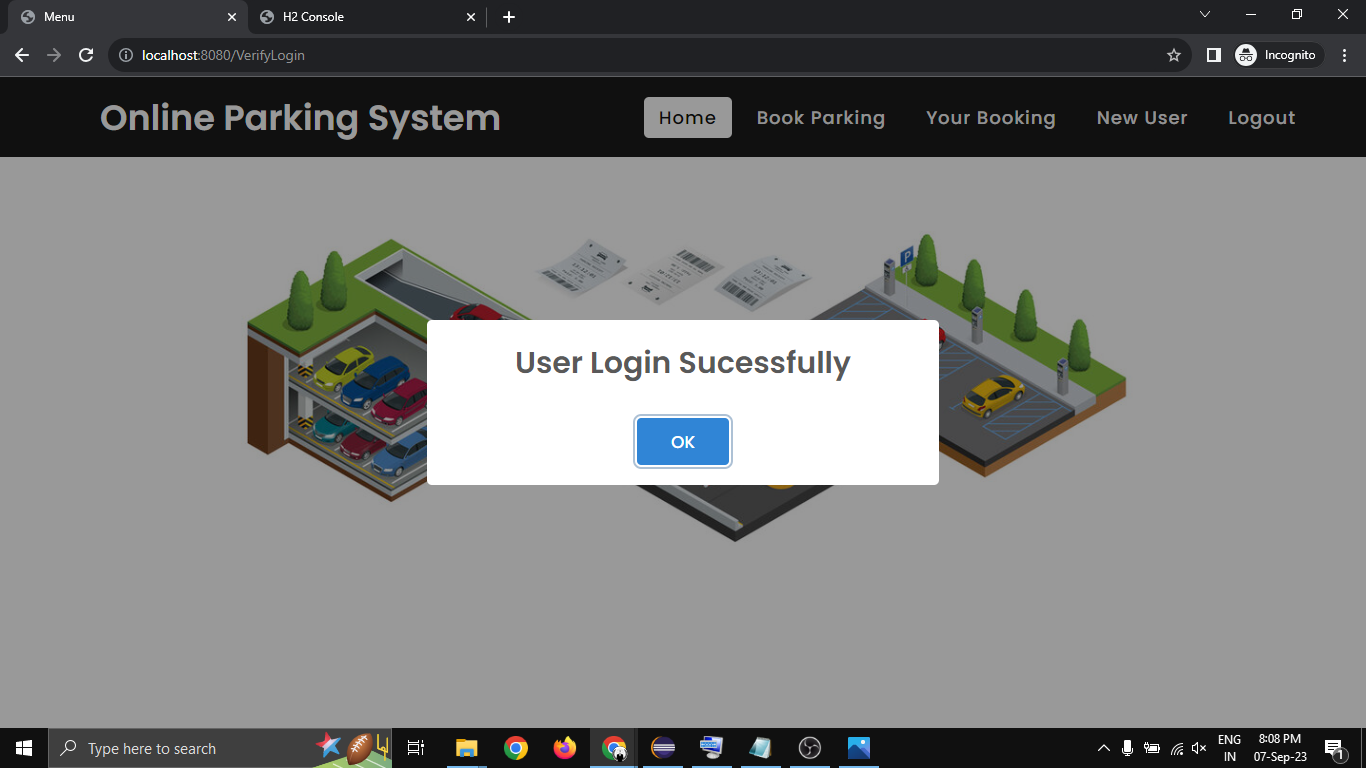Reload the current page
The height and width of the screenshot is (768, 1366).
pos(86,55)
